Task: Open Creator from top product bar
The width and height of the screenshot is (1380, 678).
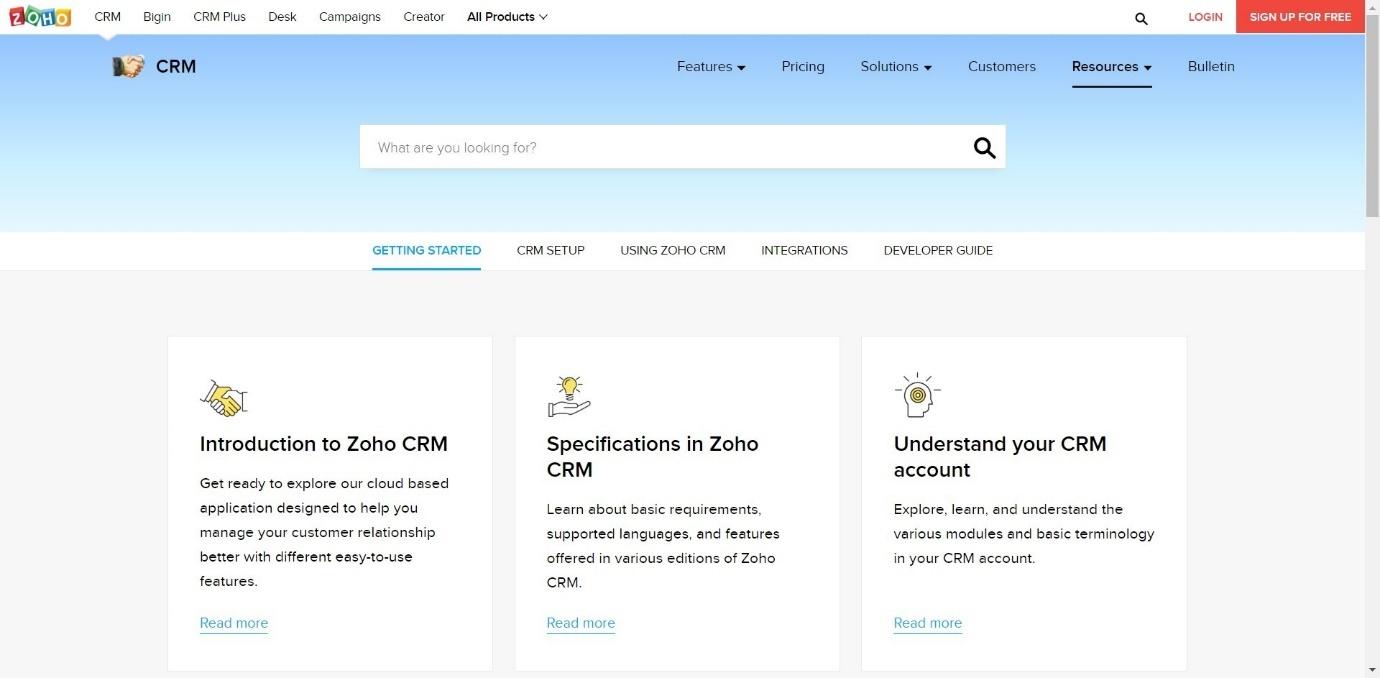Action: 424,17
